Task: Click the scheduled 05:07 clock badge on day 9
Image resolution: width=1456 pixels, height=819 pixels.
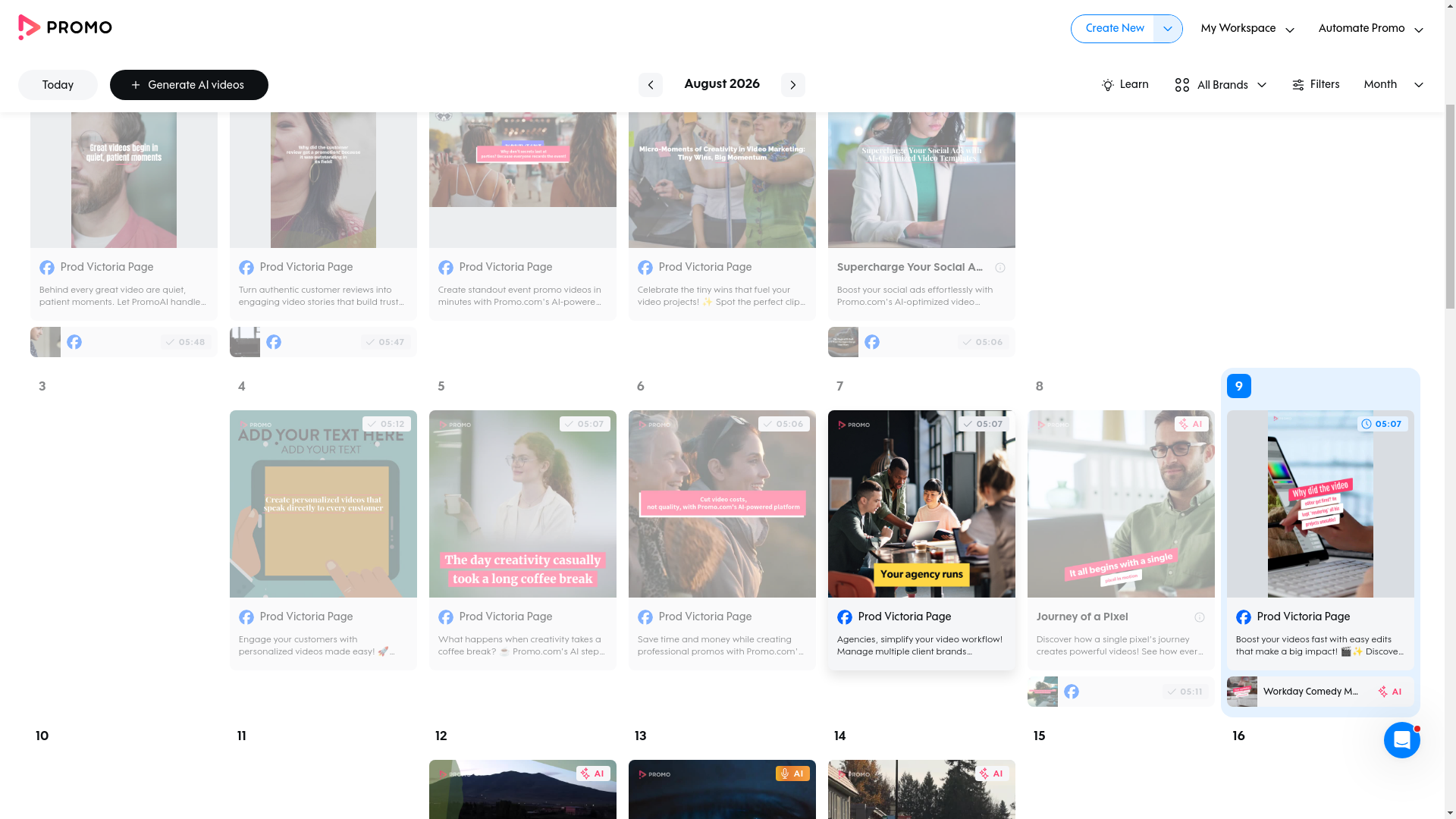Action: [x=1382, y=424]
